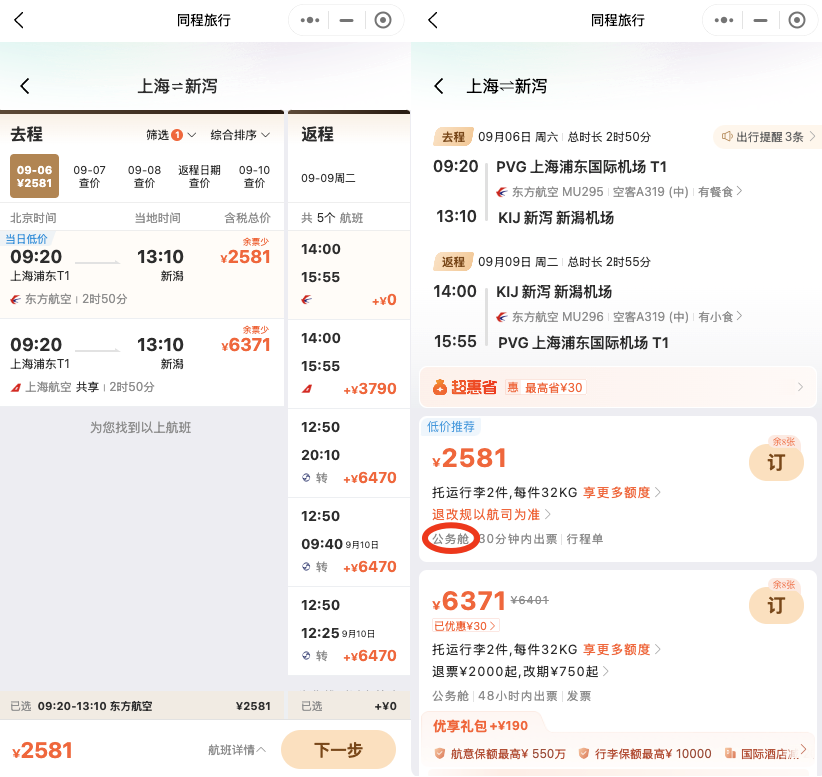Screen dimensions: 822x777
Task: Select return flight arriving 12:25 9月10日
Action: (x=349, y=631)
